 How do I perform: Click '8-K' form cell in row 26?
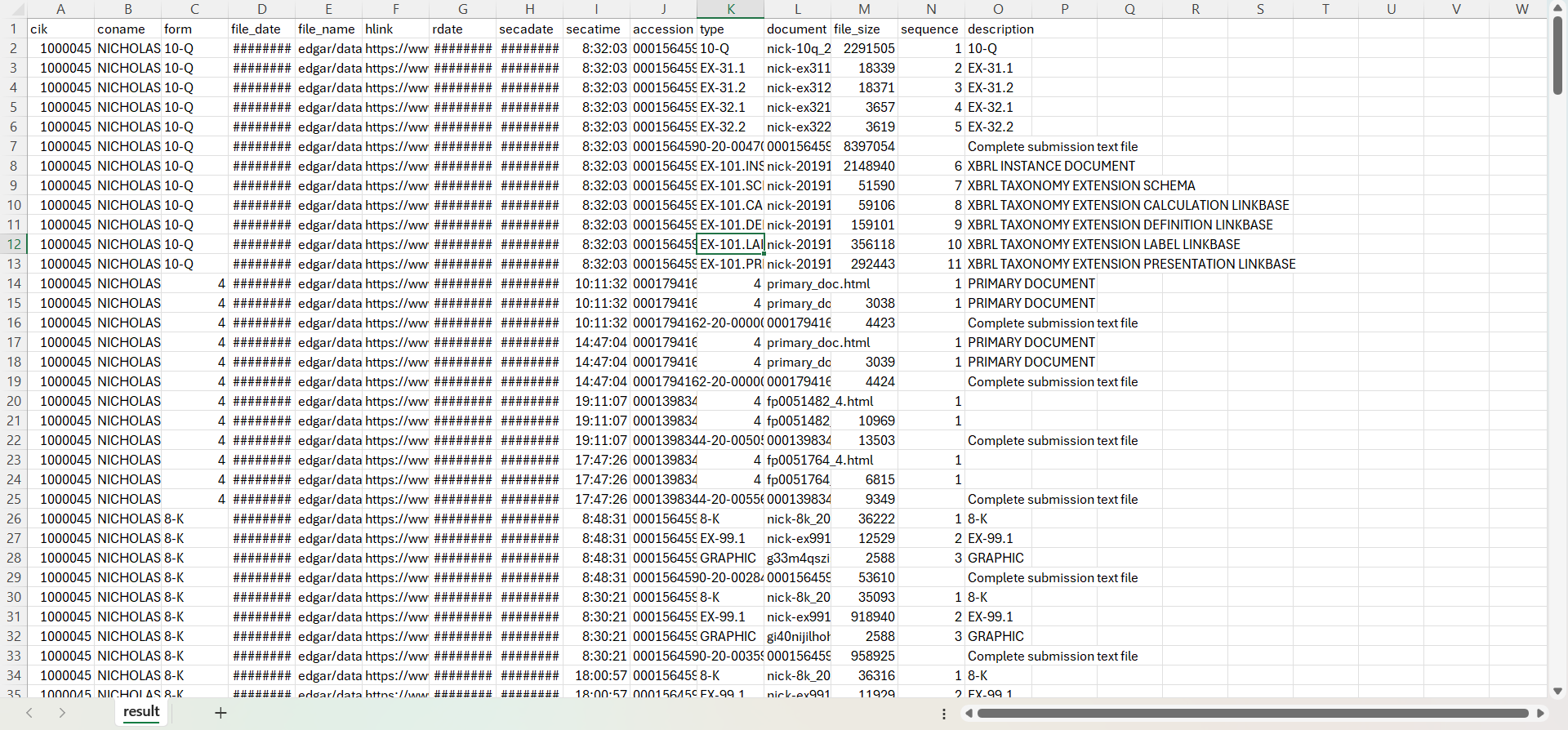pos(194,519)
